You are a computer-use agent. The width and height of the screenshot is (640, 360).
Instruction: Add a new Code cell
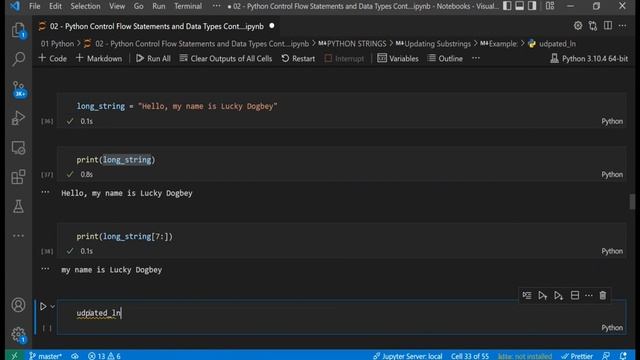point(53,58)
